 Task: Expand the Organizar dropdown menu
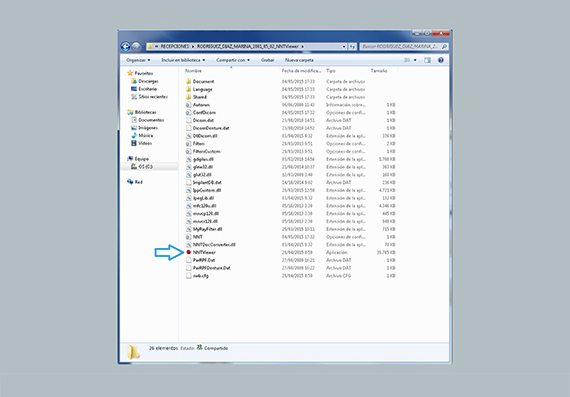click(x=138, y=60)
